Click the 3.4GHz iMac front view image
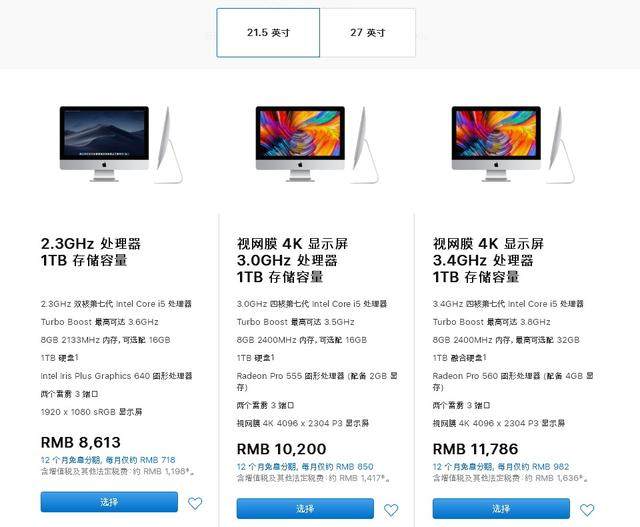The height and width of the screenshot is (527, 640). coord(496,144)
